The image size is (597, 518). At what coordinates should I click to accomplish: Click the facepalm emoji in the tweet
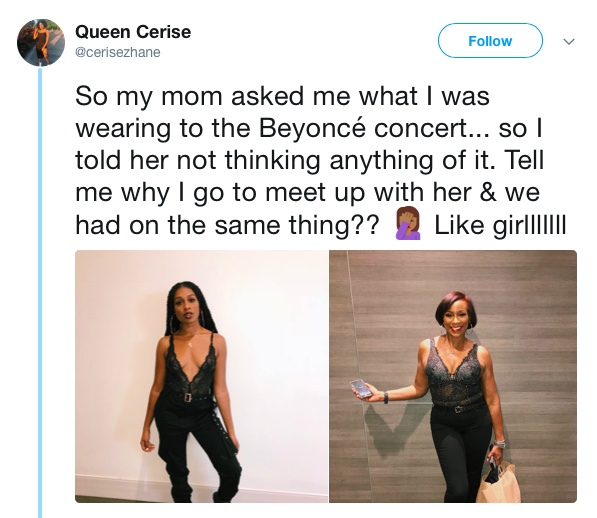(408, 223)
